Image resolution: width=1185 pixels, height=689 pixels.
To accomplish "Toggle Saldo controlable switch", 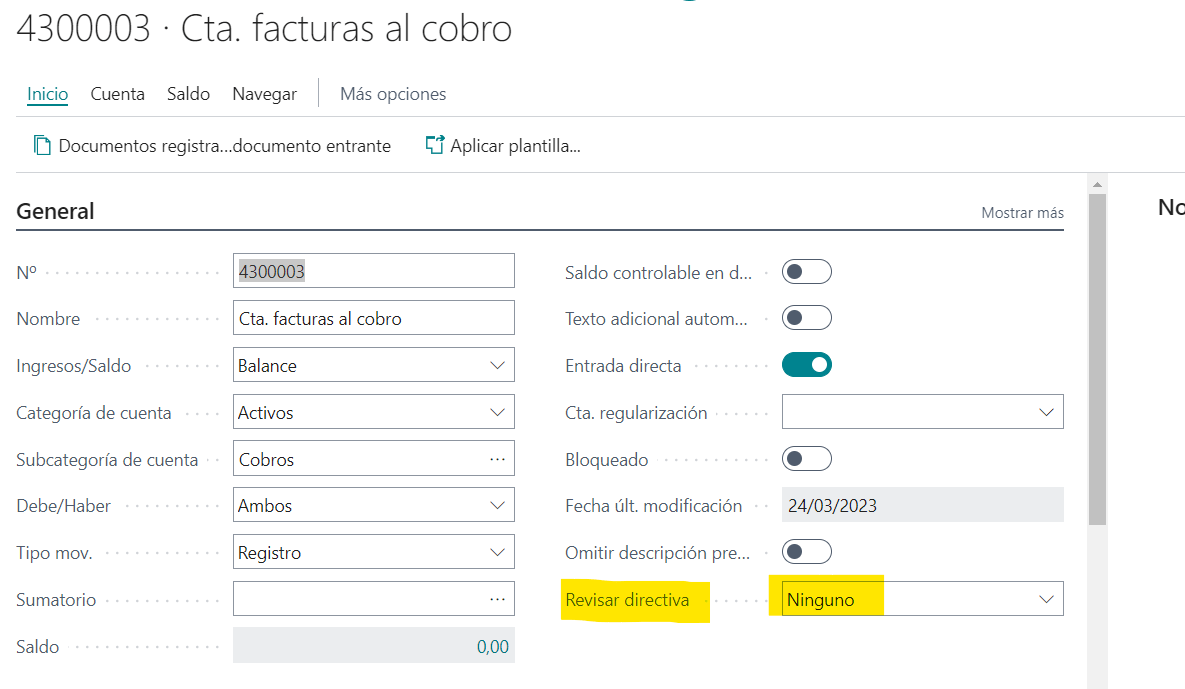I will pos(806,272).
